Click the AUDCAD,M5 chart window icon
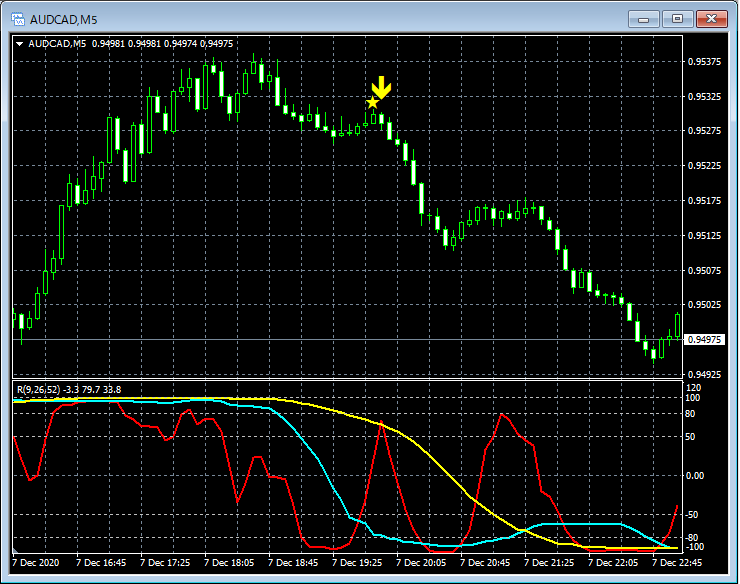Viewport: 740px width, 584px height. pos(18,19)
